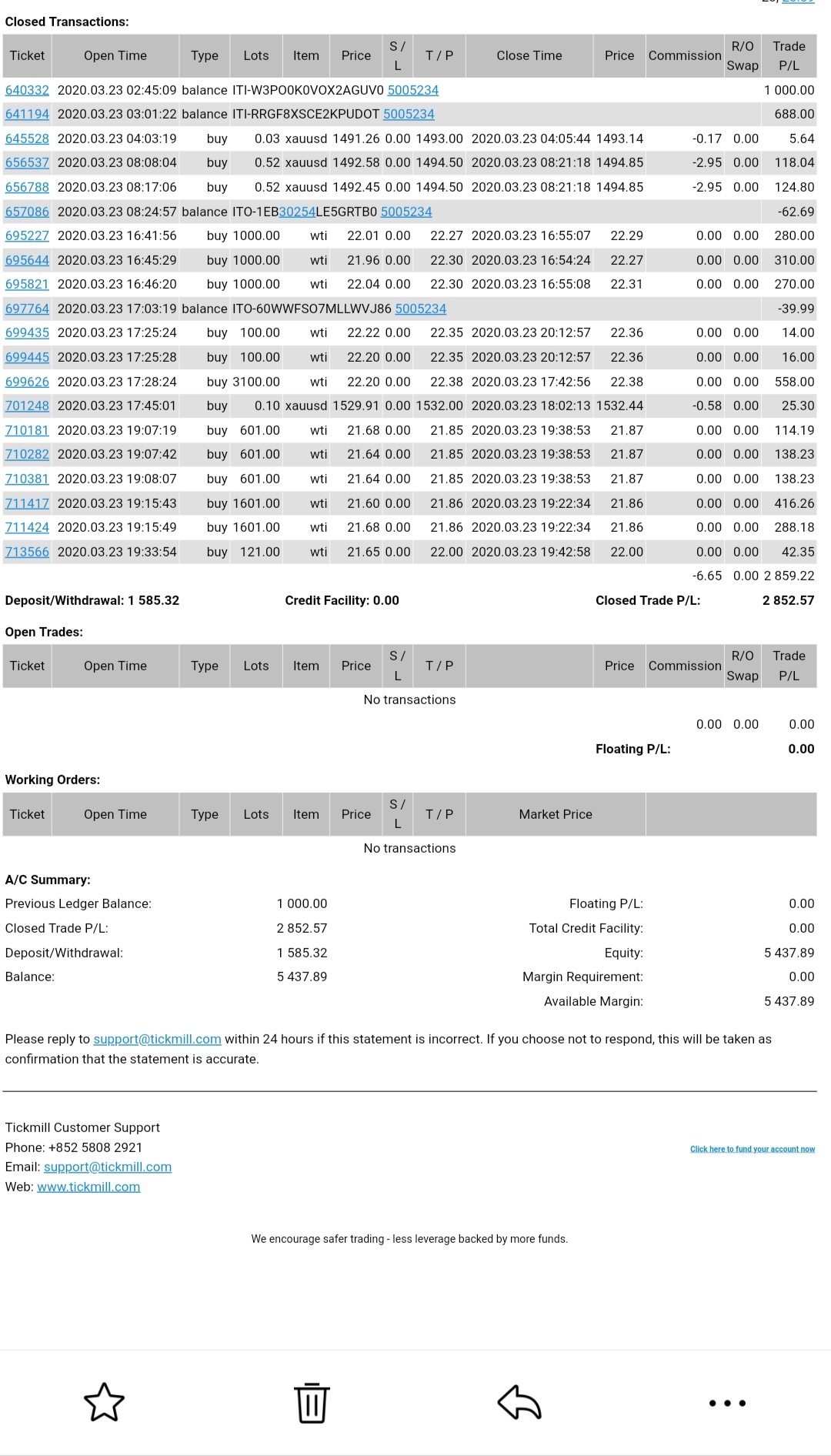Image resolution: width=831 pixels, height=1456 pixels.
Task: Open ticket 641194 link
Action: (27, 114)
